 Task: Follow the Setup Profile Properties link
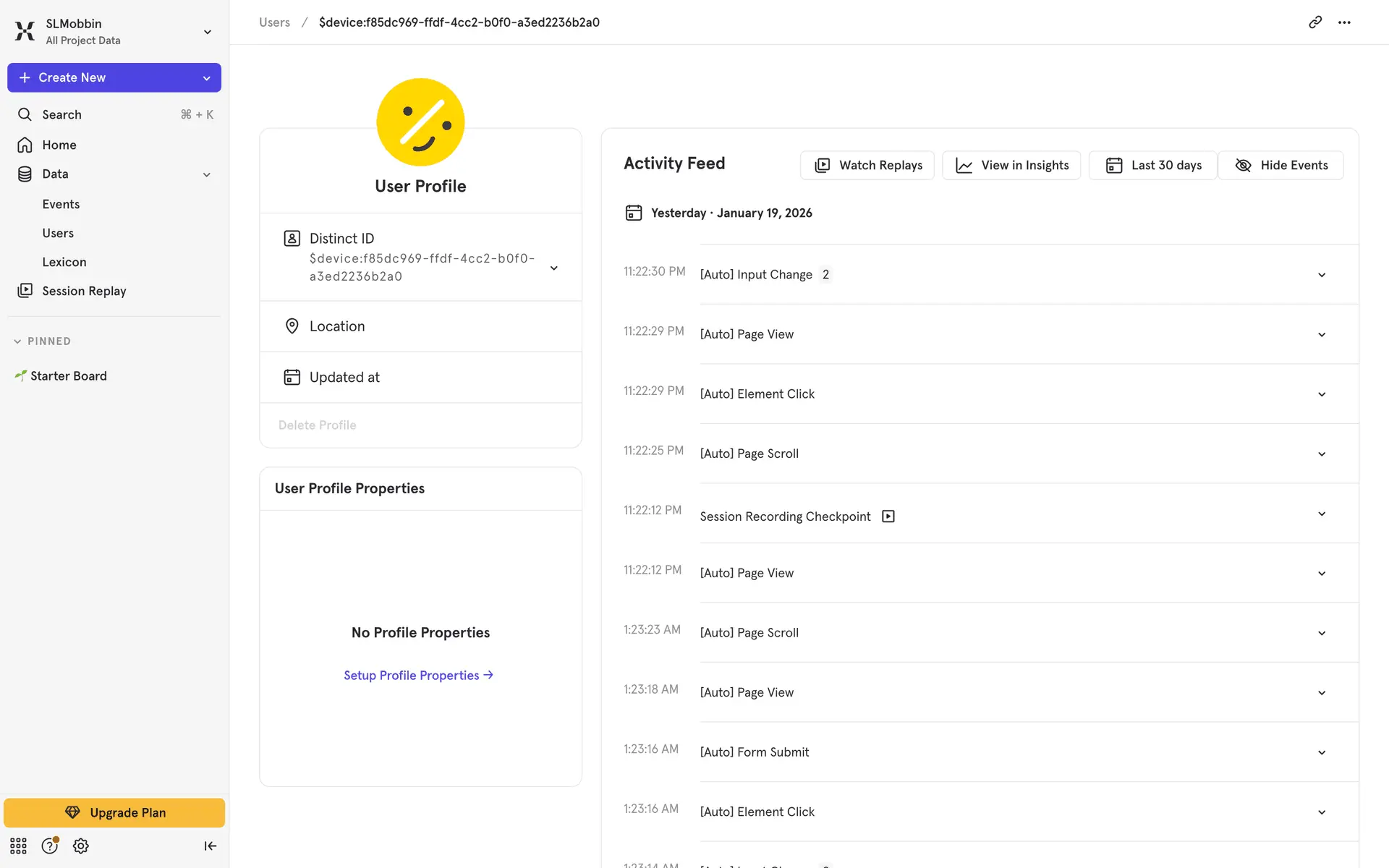pos(418,675)
